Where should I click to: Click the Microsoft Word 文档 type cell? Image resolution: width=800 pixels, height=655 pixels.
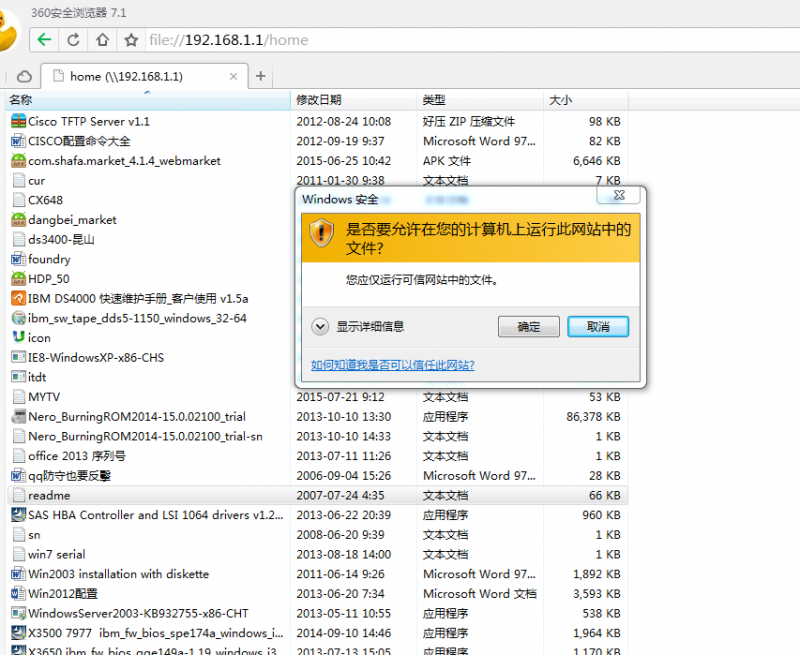480,594
